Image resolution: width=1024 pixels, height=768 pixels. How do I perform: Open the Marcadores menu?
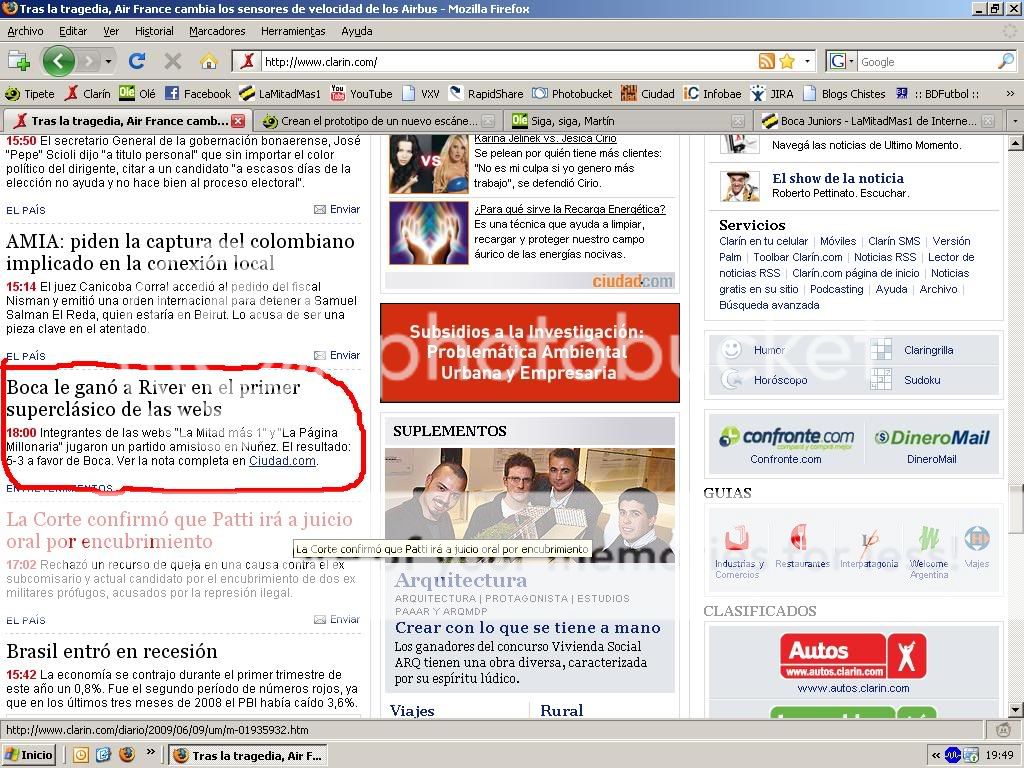click(217, 31)
